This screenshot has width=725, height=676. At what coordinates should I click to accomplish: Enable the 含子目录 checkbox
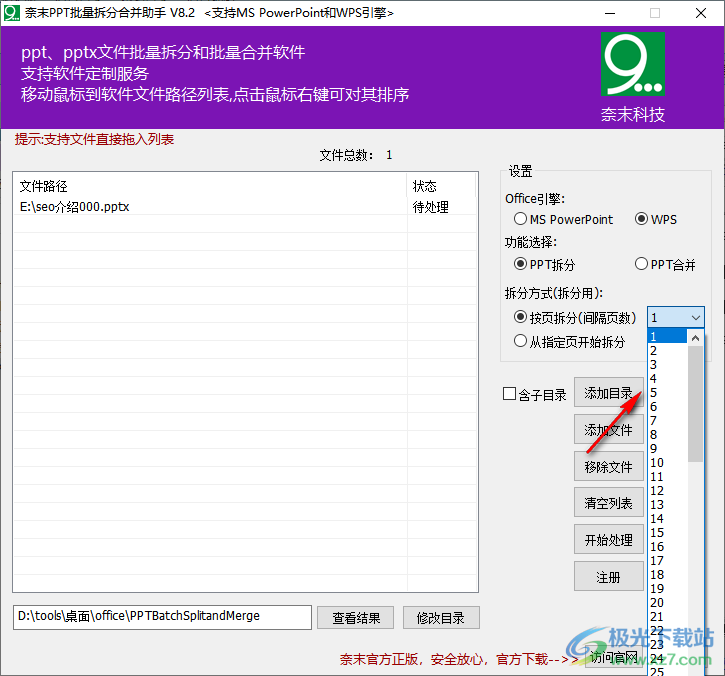[535, 394]
